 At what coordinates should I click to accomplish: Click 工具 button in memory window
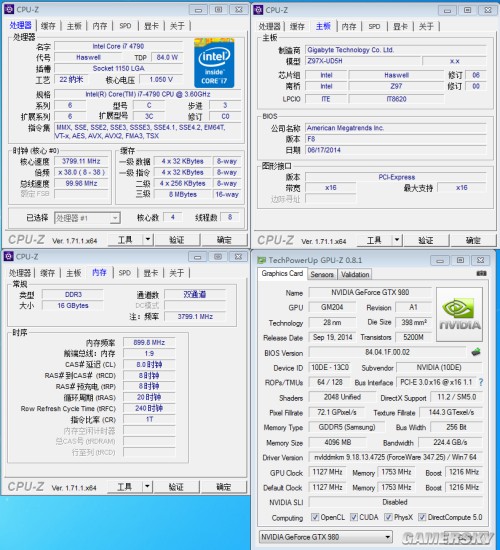125,487
